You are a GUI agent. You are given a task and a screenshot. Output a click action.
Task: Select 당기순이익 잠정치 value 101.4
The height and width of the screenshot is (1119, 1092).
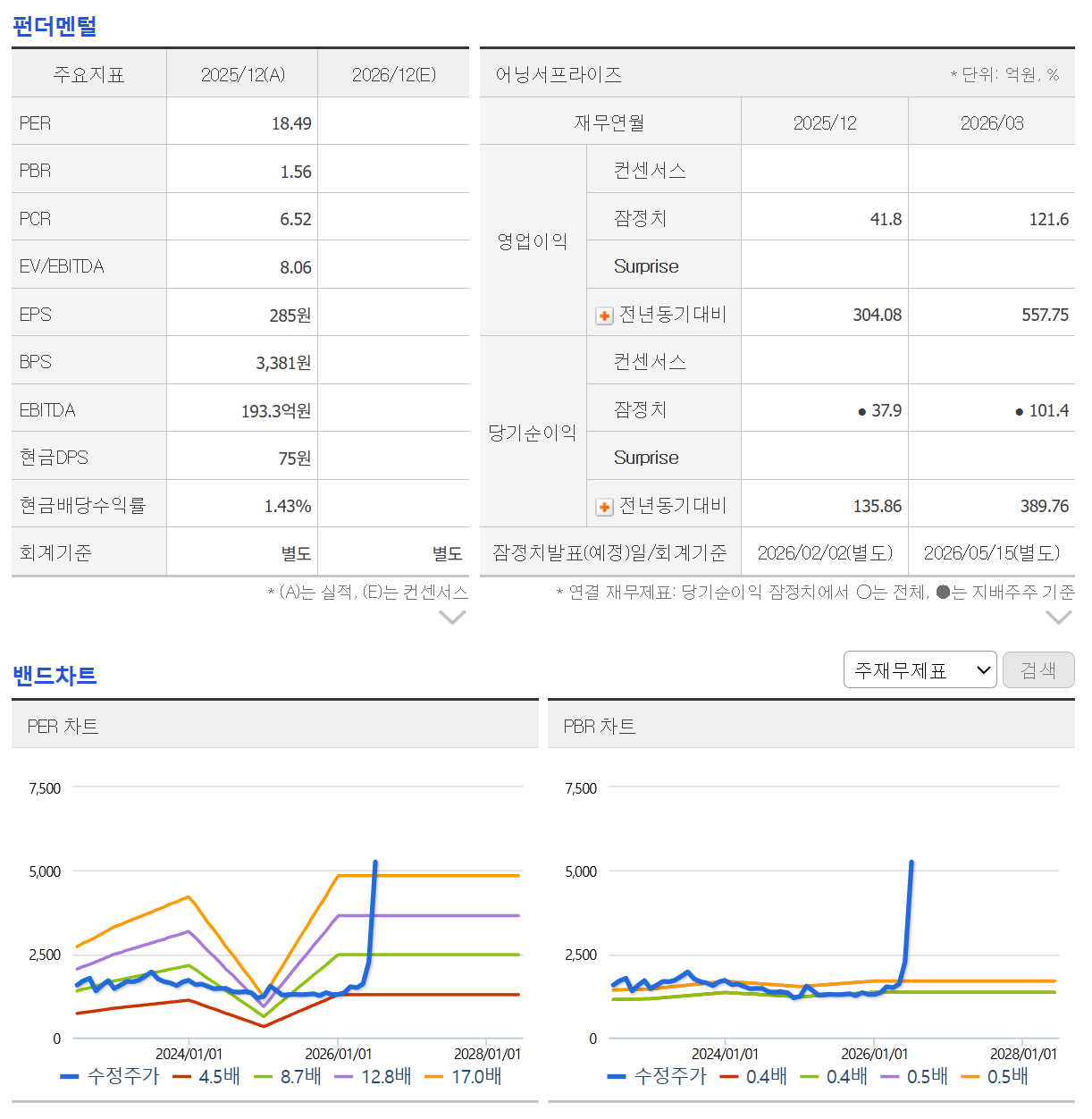1049,410
